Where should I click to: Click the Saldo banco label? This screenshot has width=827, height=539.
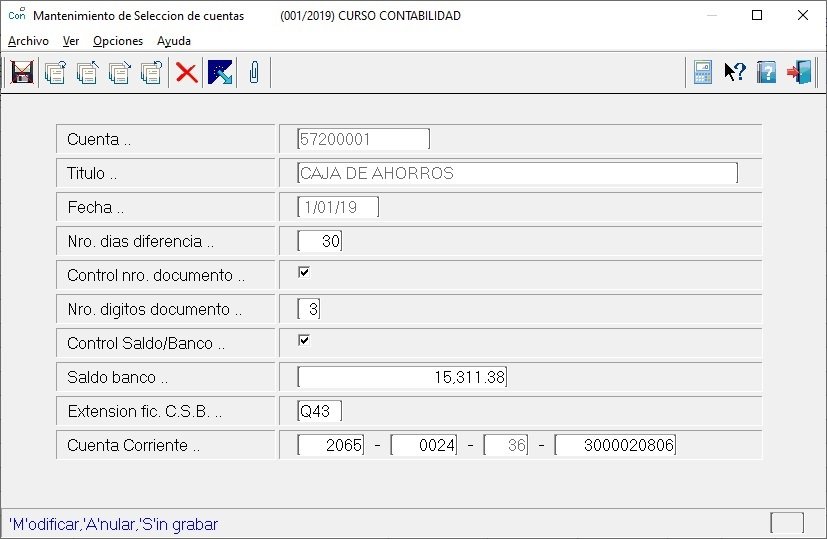[117, 377]
